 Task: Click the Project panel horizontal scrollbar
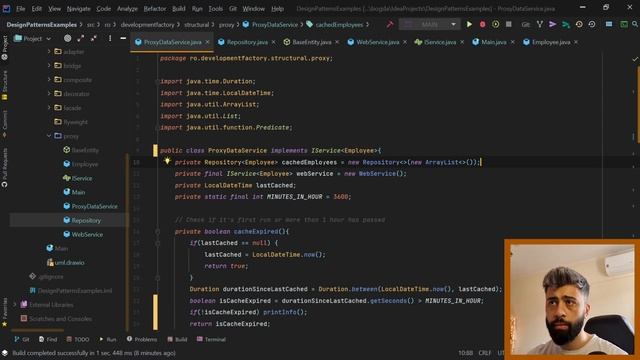[x=38, y=330]
